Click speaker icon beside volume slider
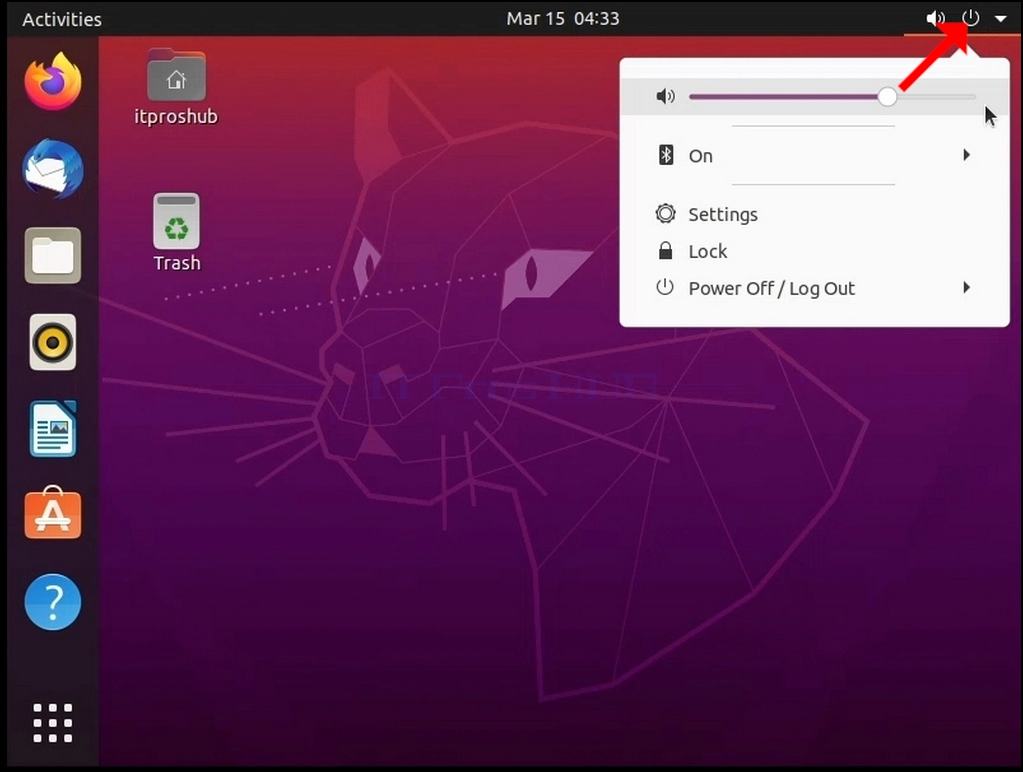This screenshot has width=1023, height=772. [x=665, y=97]
